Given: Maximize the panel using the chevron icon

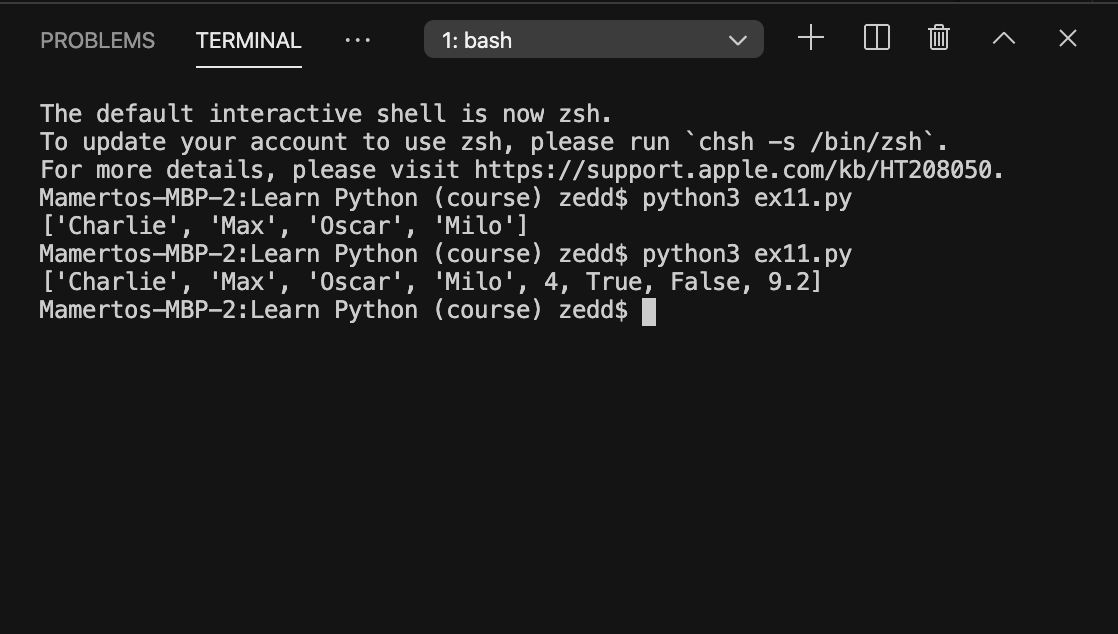Looking at the screenshot, I should (x=1003, y=38).
